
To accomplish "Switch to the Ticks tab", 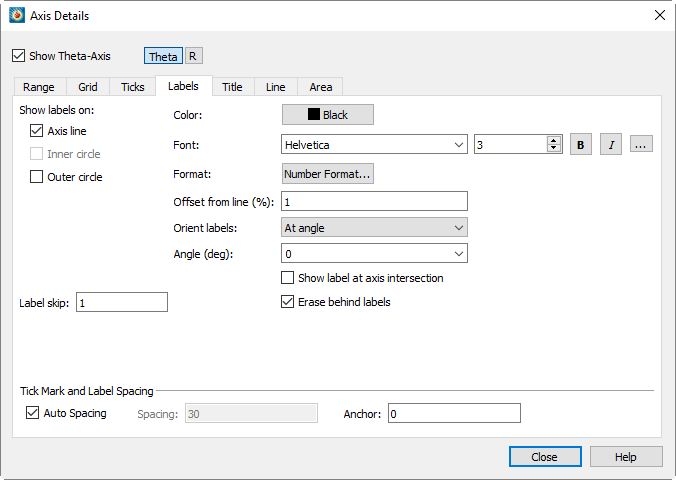I will [x=133, y=87].
